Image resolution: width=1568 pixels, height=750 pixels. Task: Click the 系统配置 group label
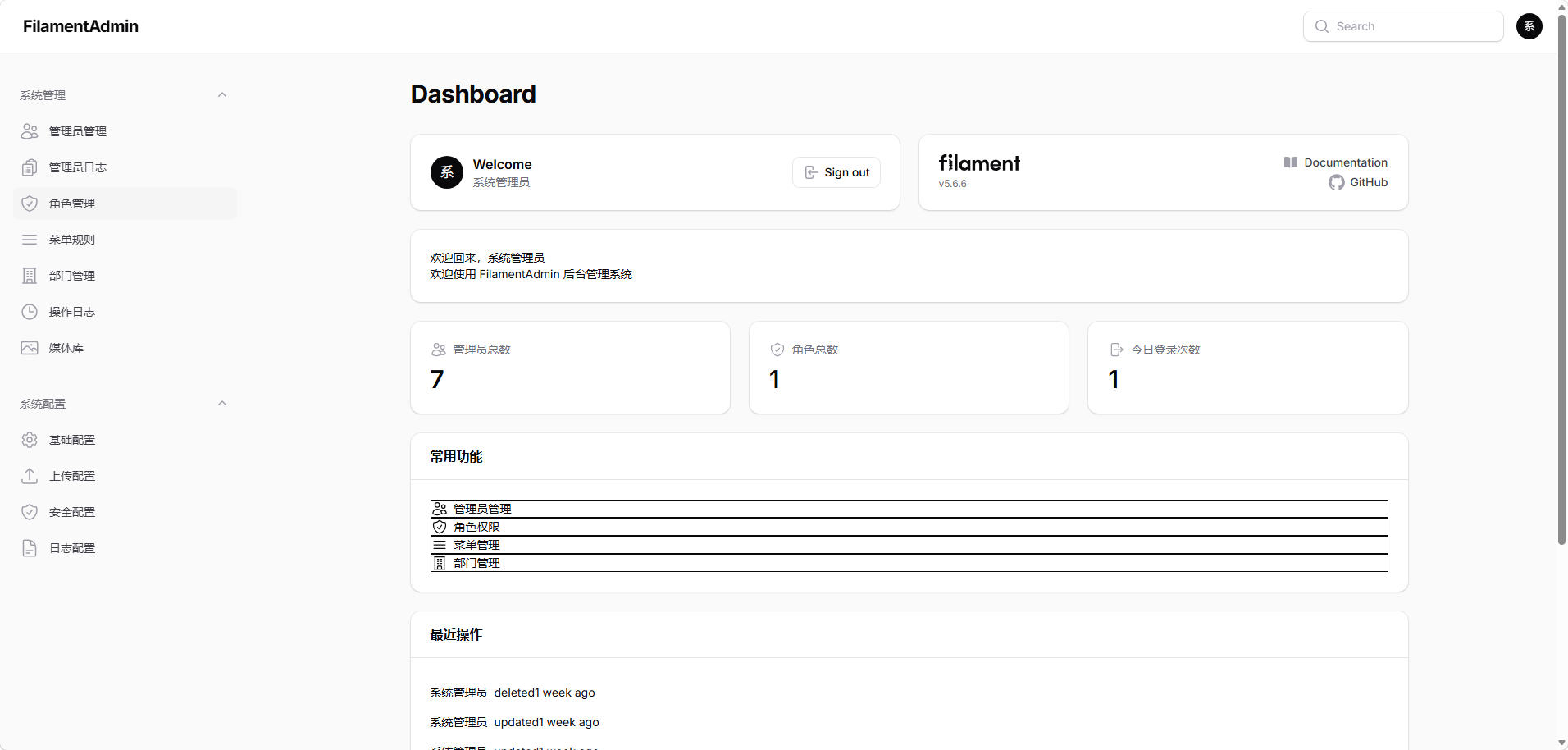point(43,404)
